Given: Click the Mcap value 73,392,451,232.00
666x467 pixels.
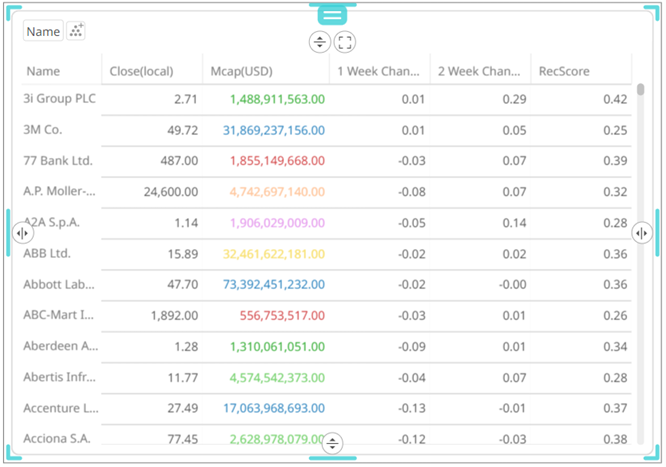Looking at the screenshot, I should (274, 284).
